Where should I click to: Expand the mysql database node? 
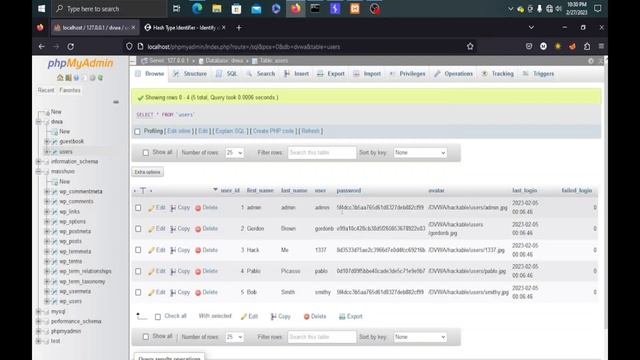[x=38, y=311]
